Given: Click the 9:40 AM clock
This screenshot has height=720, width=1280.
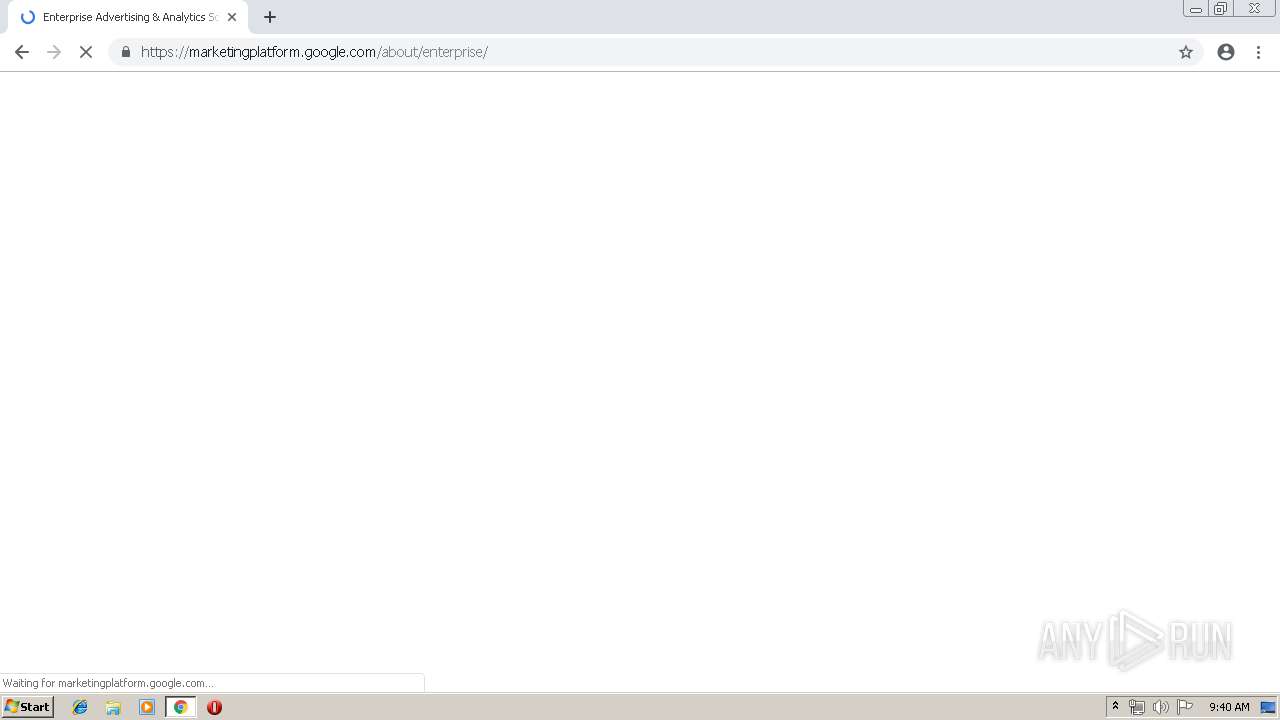Looking at the screenshot, I should pyautogui.click(x=1229, y=707).
